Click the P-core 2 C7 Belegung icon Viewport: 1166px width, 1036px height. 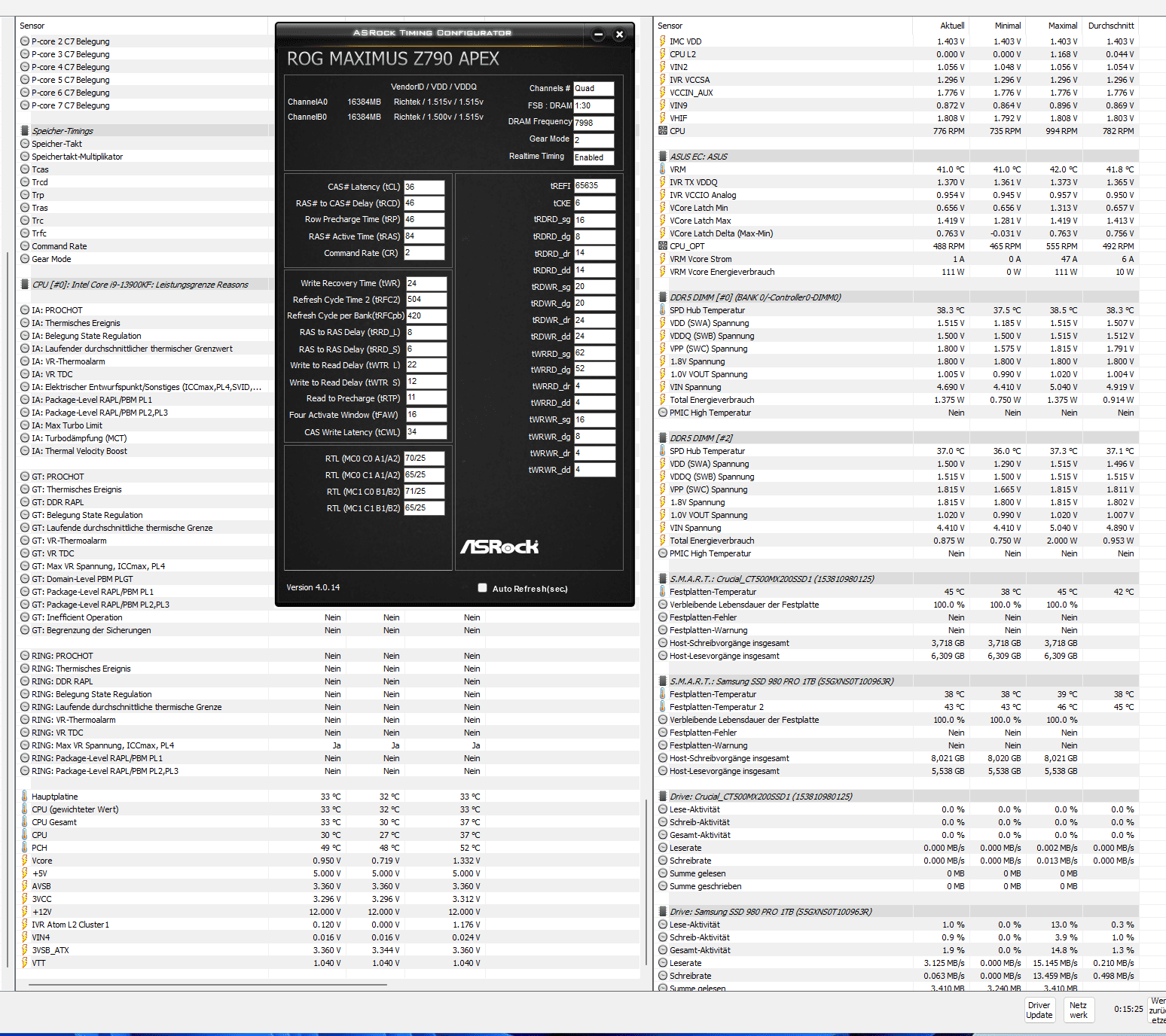(x=25, y=41)
